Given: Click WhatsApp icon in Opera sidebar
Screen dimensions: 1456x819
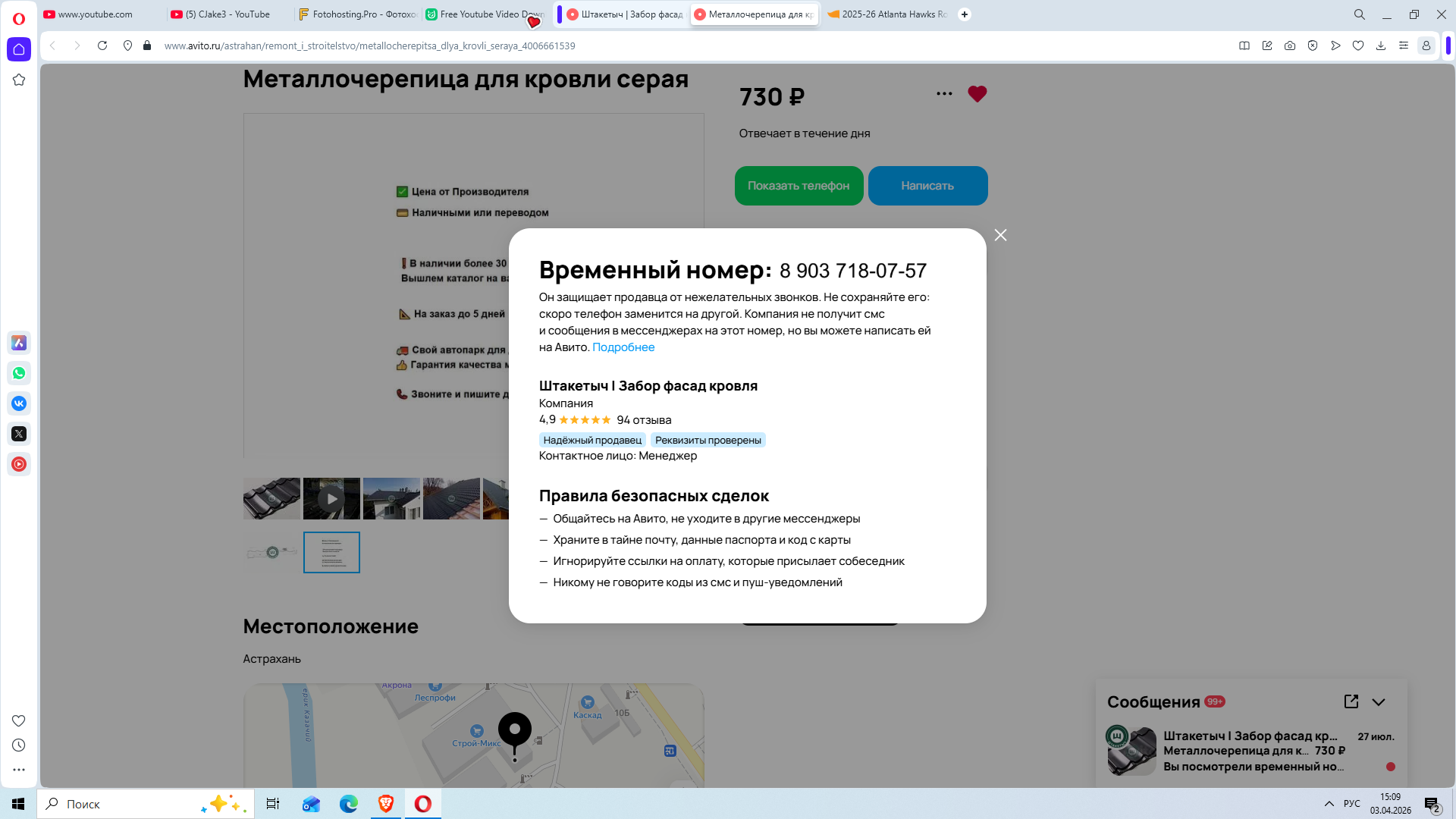Looking at the screenshot, I should click(19, 373).
